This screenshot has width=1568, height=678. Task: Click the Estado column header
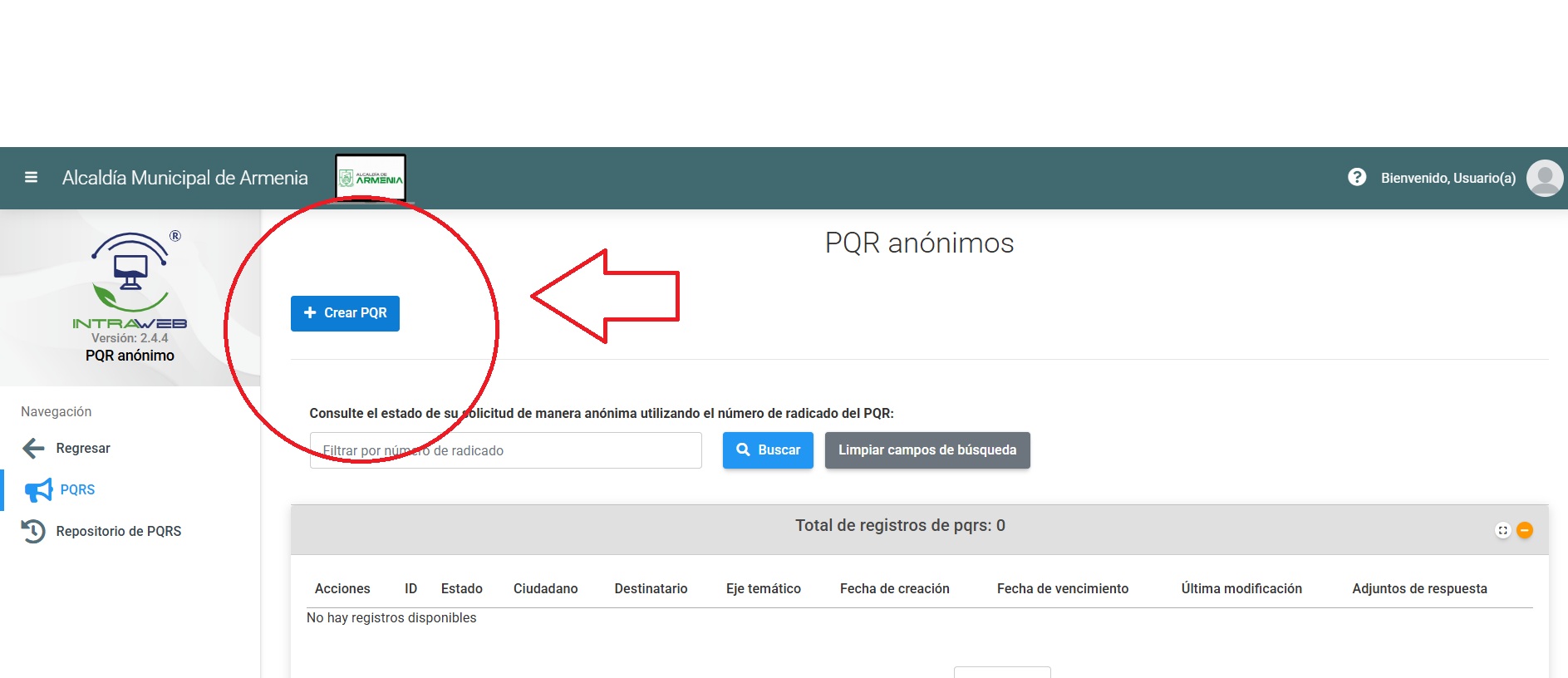tap(461, 588)
